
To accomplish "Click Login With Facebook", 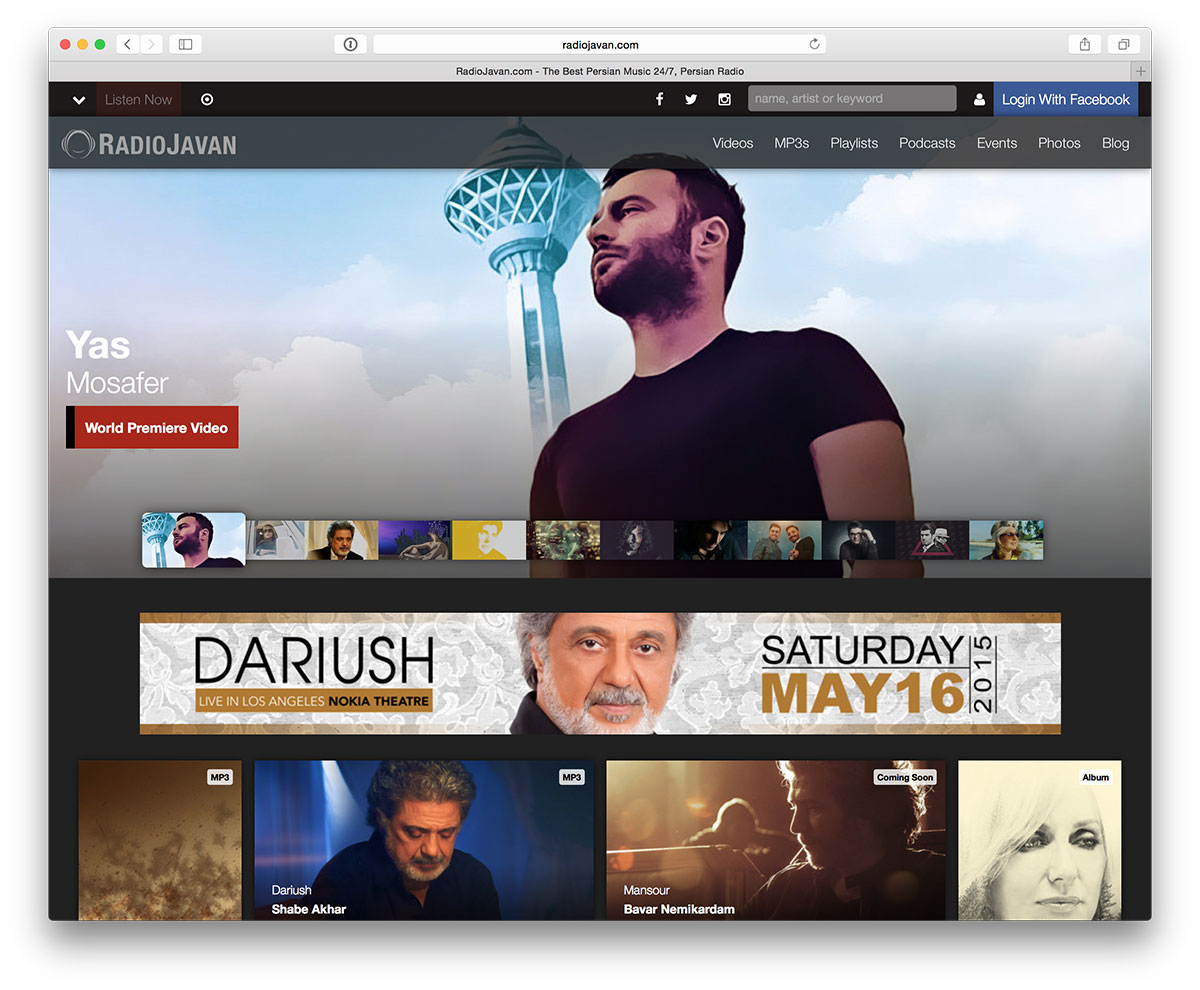I will coord(1066,99).
